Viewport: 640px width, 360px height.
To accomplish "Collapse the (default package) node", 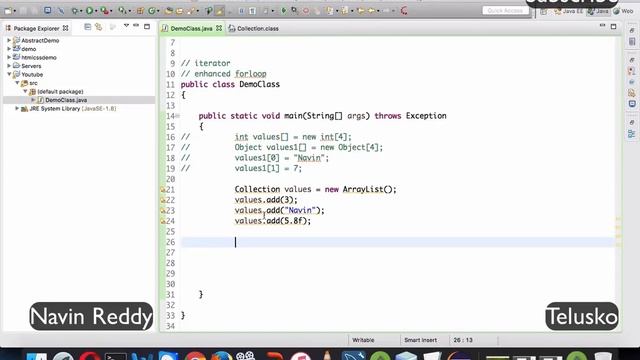I will 25,91.
